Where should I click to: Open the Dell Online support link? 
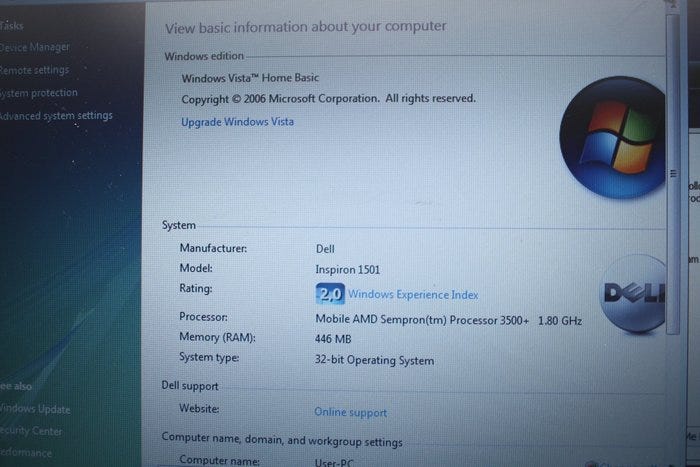tap(350, 413)
